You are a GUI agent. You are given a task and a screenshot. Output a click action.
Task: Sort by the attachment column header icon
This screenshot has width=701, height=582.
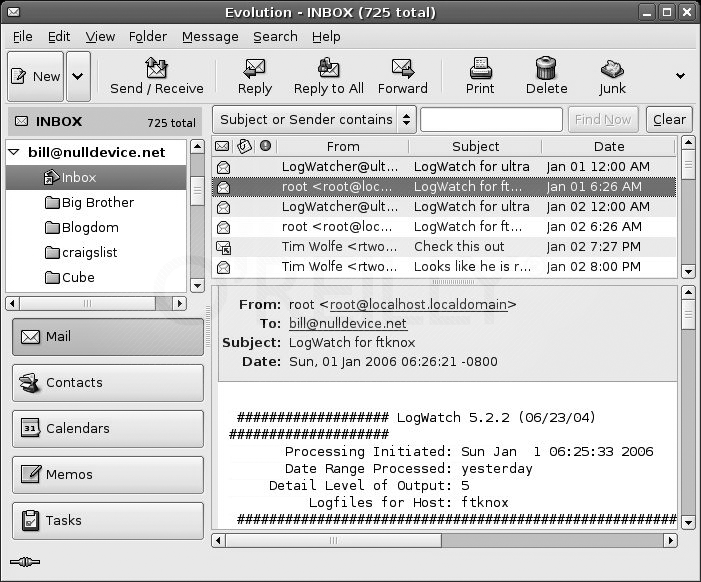[244, 146]
